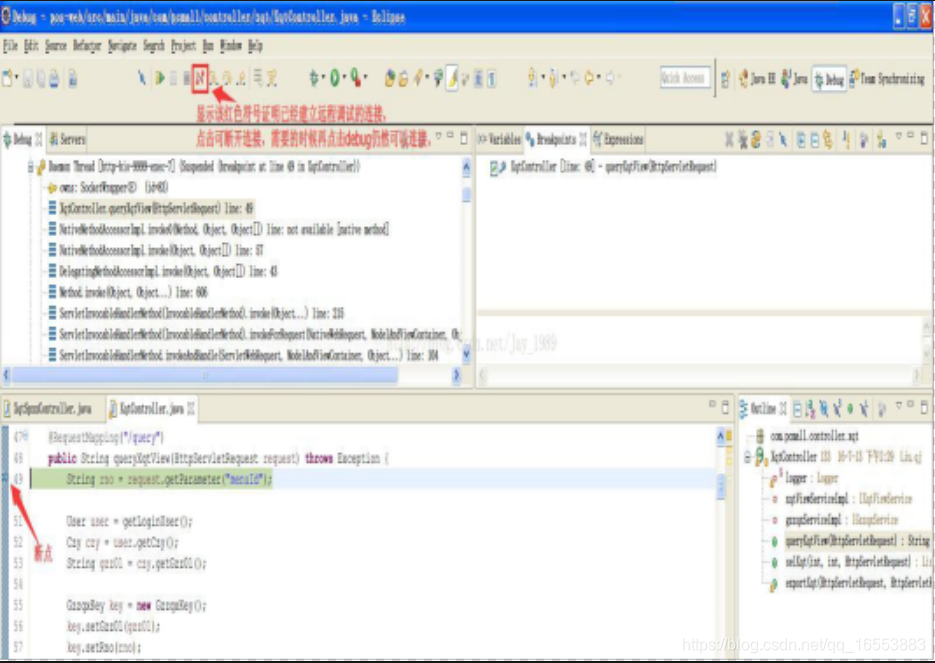The height and width of the screenshot is (663, 935).
Task: Click the Resume debug toolbar icon
Action: (x=159, y=78)
